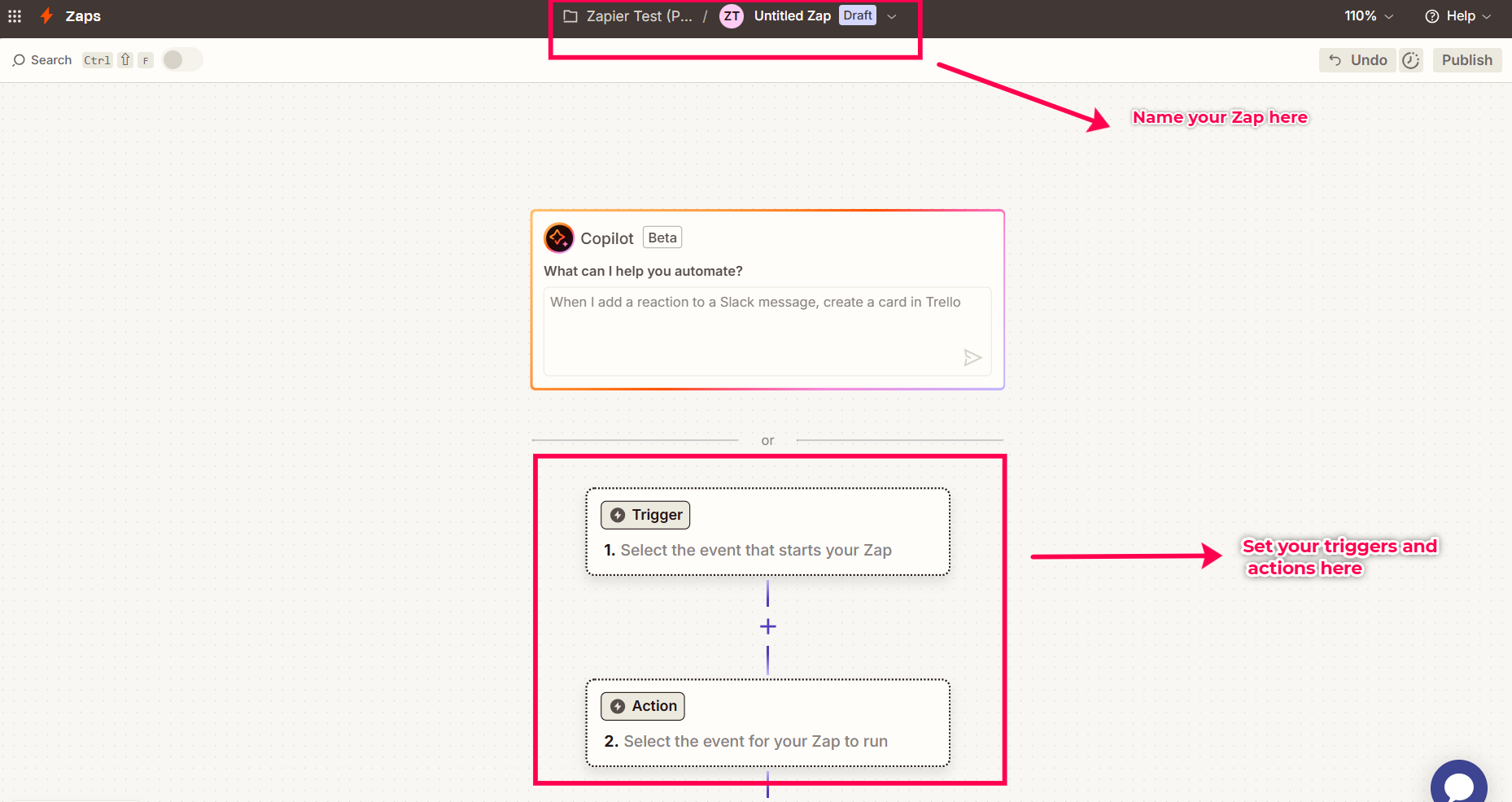
Task: Select the Trigger step card
Action: coord(767,532)
